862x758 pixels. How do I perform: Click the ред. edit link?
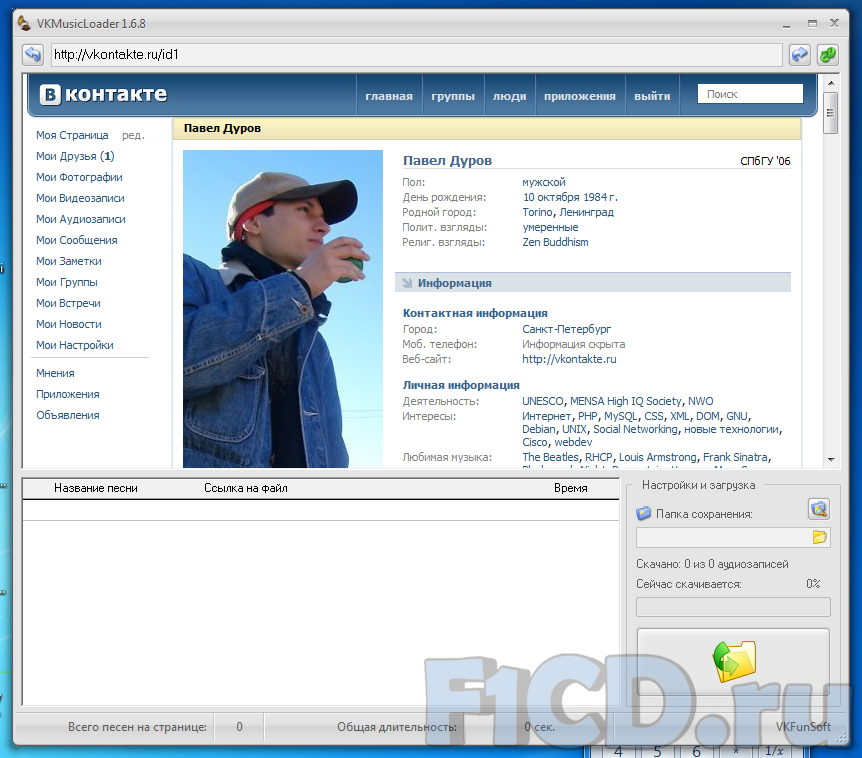133,135
